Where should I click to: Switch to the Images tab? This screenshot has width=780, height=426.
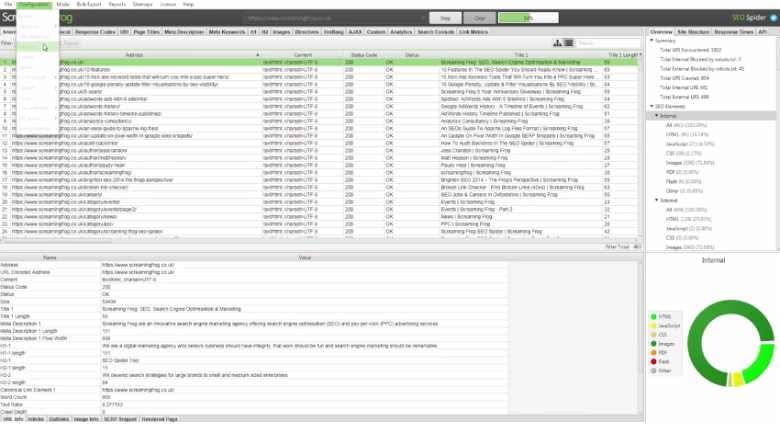282,32
